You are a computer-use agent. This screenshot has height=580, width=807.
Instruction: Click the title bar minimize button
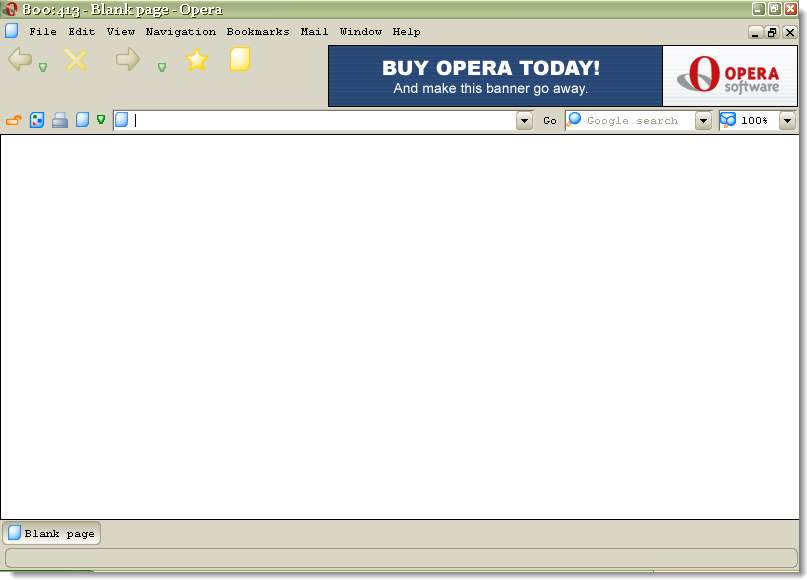coord(758,9)
